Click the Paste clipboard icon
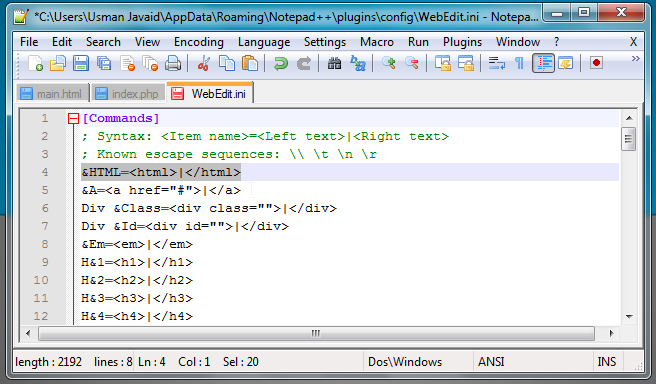Viewport: 656px width, 384px height. click(250, 64)
